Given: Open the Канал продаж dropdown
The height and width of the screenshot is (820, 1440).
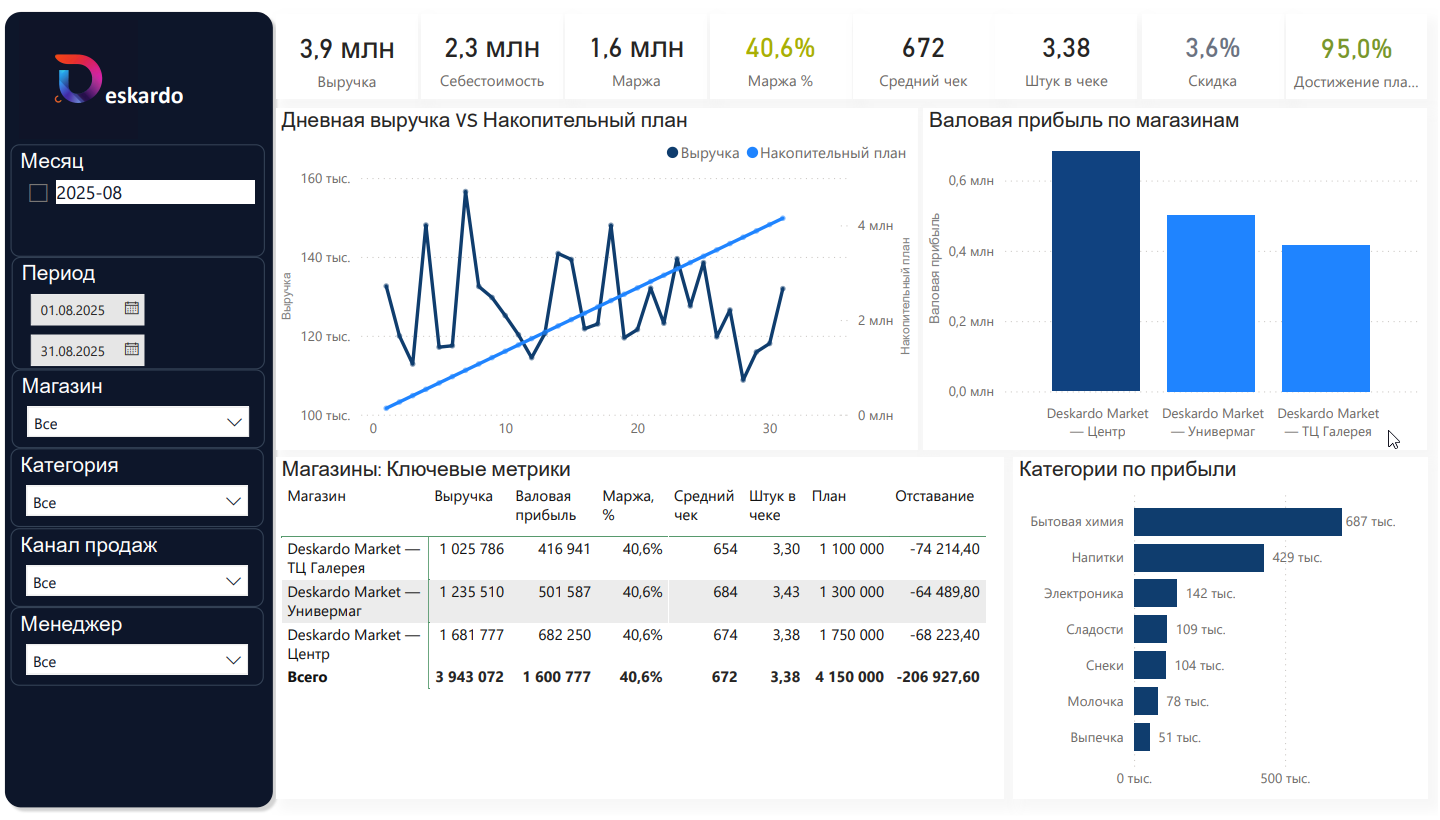Looking at the screenshot, I should tap(137, 580).
